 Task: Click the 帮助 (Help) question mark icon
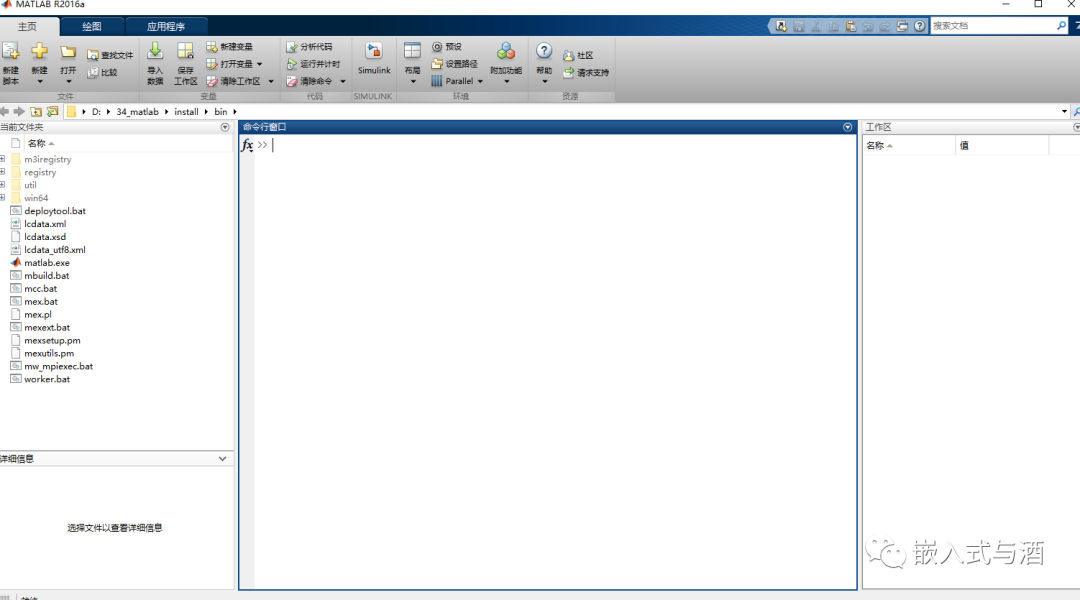(x=544, y=51)
